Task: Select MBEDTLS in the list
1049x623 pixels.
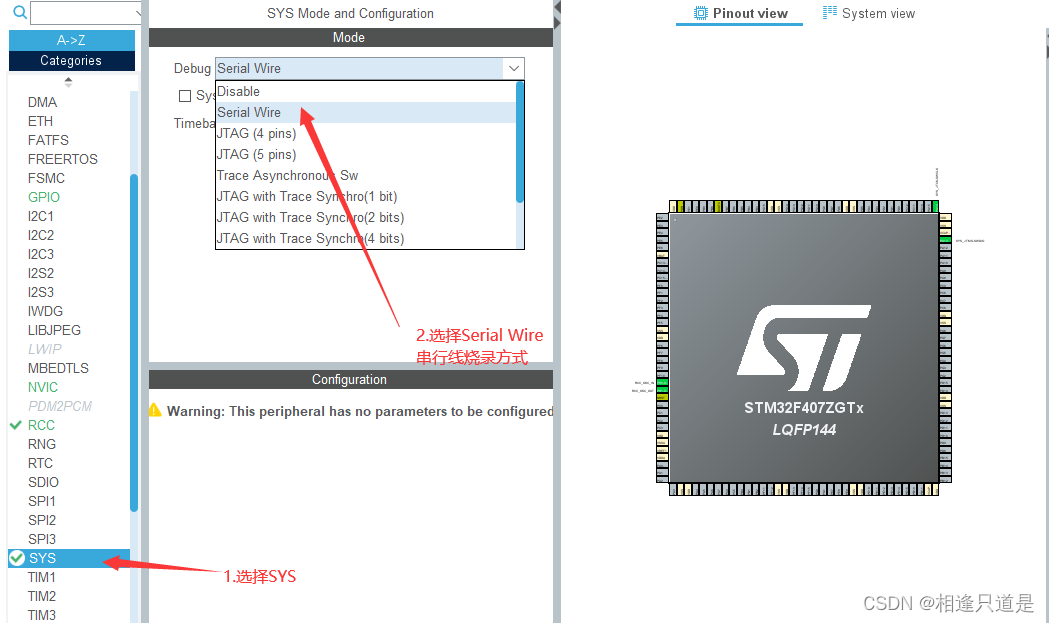Action: (x=58, y=368)
